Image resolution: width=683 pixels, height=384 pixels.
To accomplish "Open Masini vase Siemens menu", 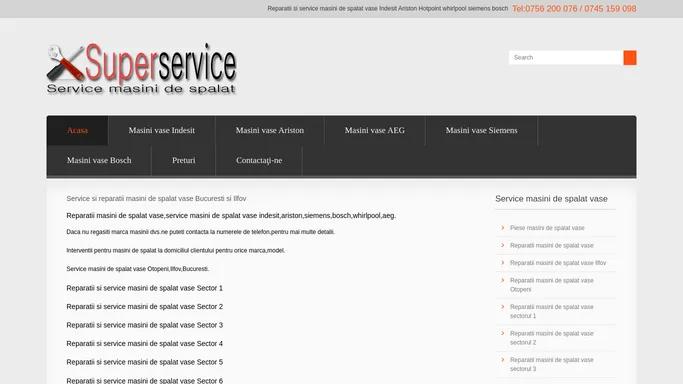I will [481, 130].
